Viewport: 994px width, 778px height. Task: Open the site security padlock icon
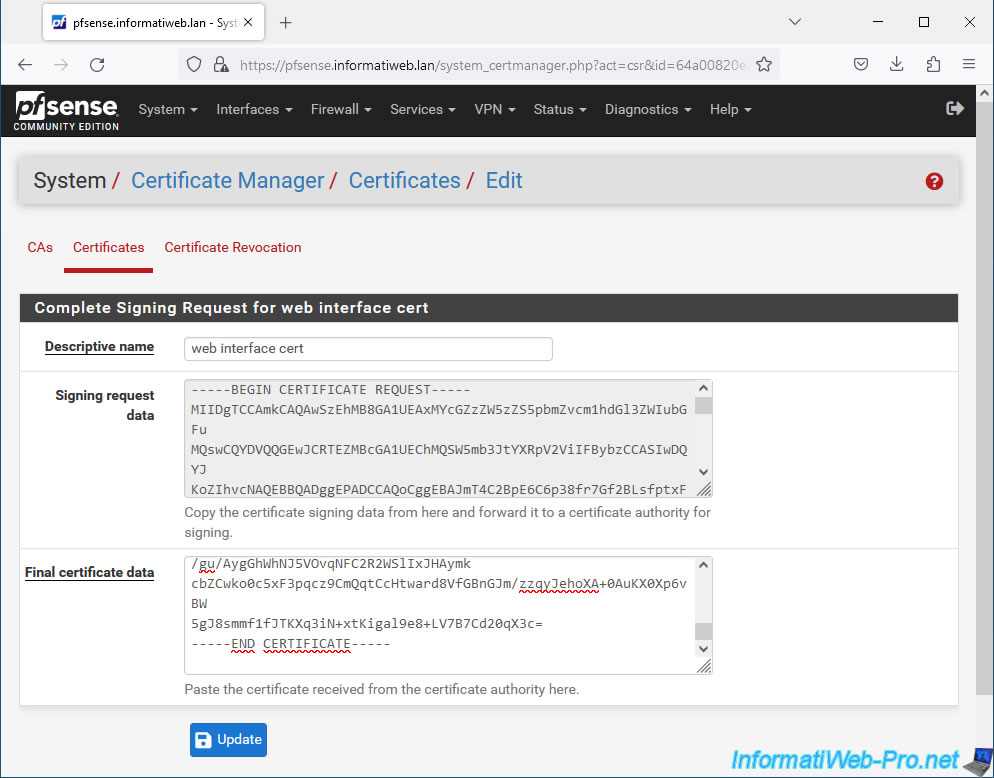point(221,64)
